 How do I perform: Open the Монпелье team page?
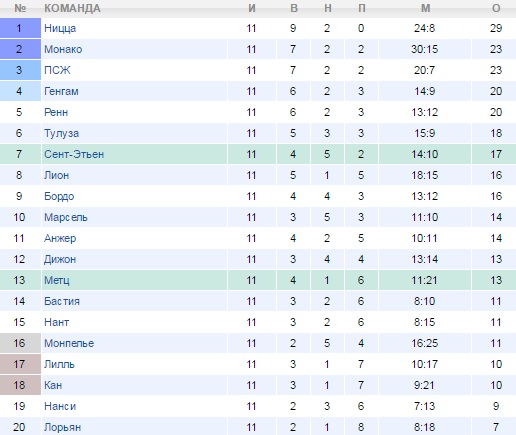(x=69, y=343)
